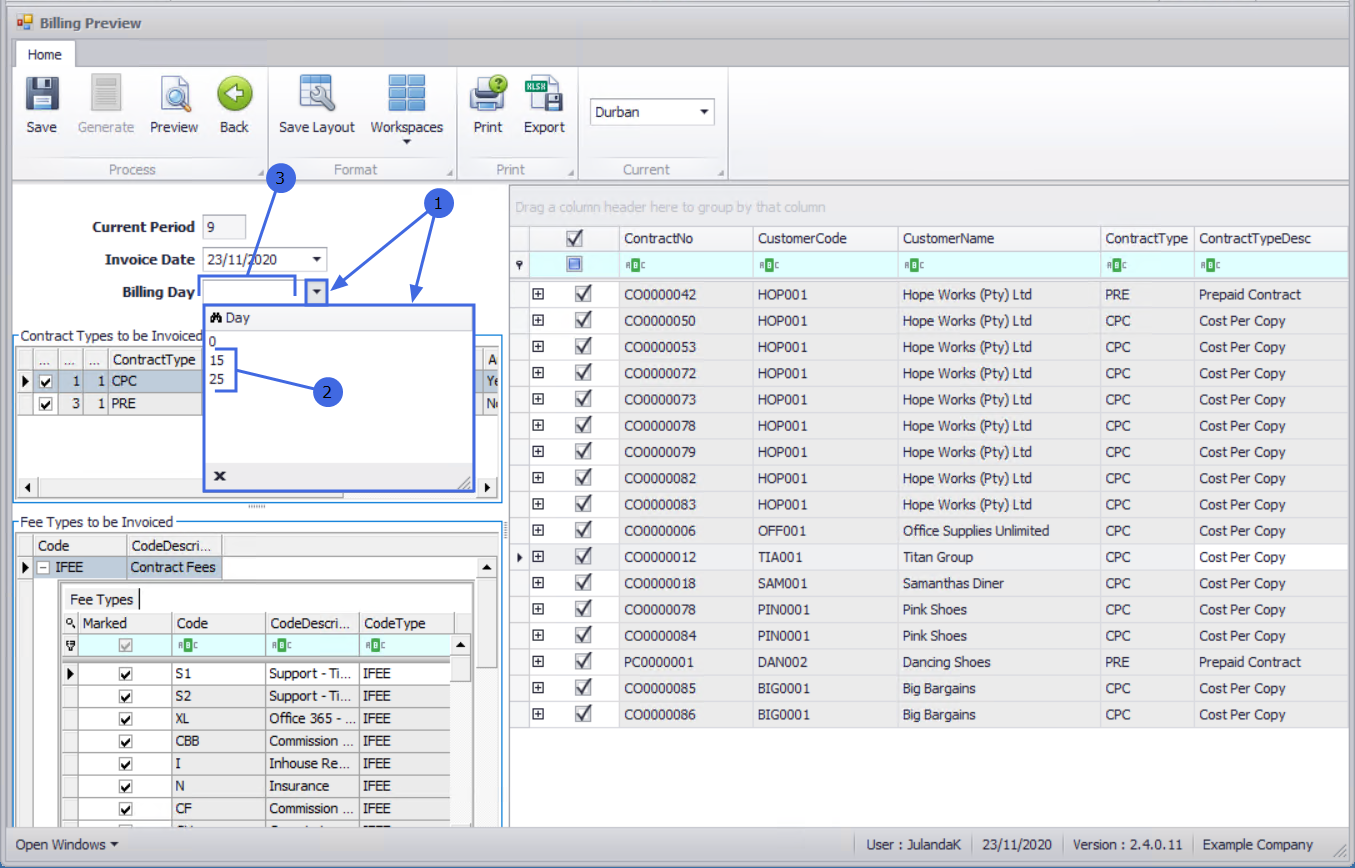
Task: Click the right arrow of Contract Types scrollbar
Action: 487,488
